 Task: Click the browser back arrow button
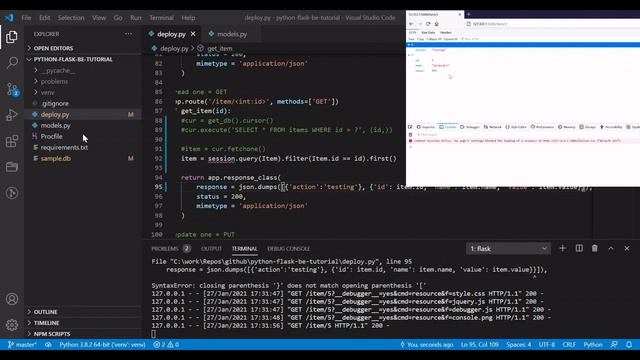pyautogui.click(x=411, y=24)
